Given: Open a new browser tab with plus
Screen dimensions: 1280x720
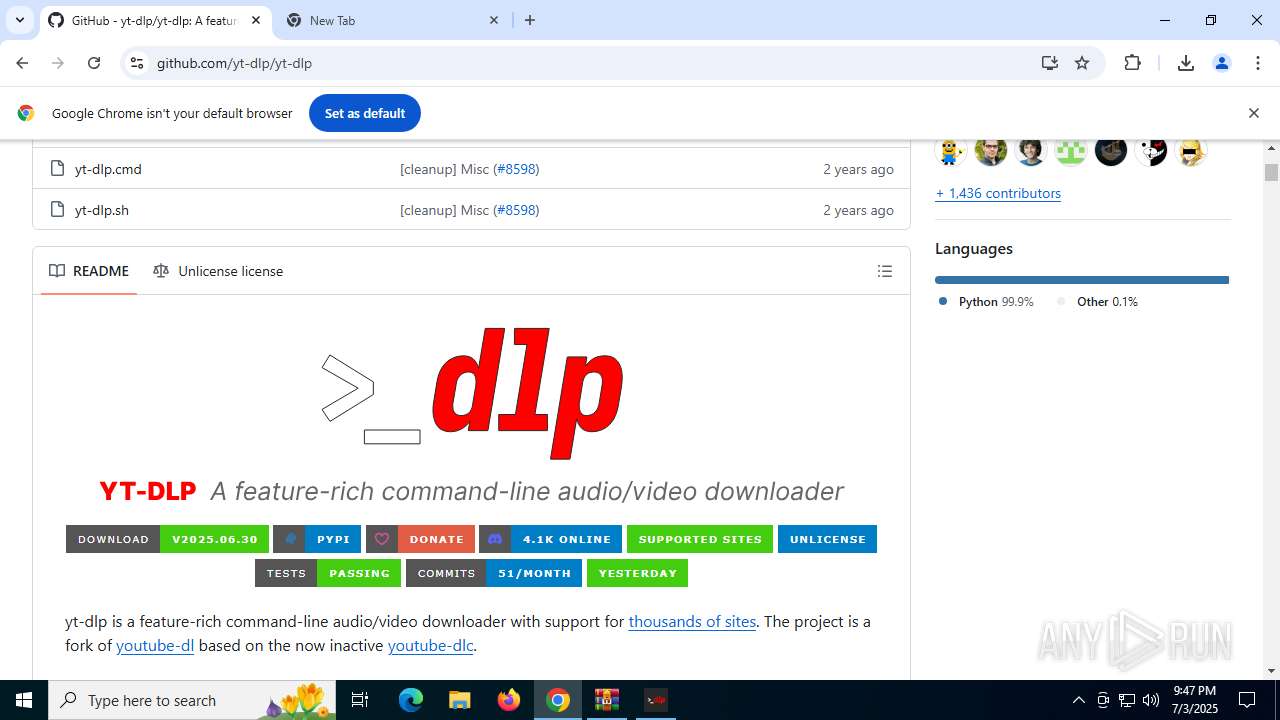Looking at the screenshot, I should pos(530,20).
